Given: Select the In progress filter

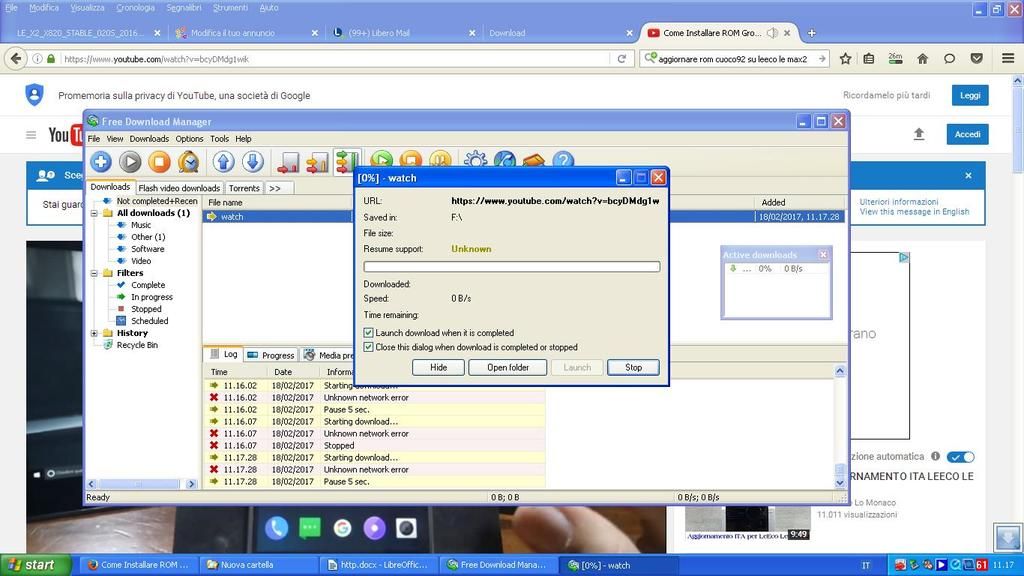Looking at the screenshot, I should point(152,297).
